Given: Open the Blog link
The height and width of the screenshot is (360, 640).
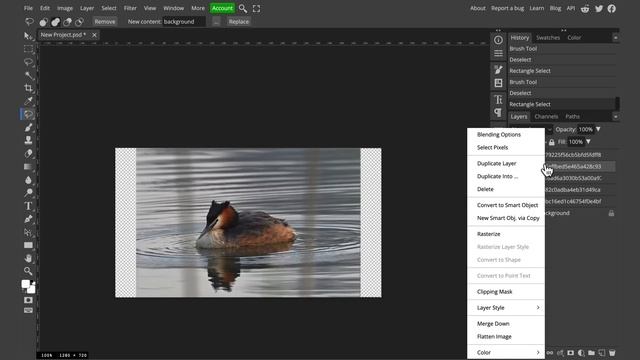Looking at the screenshot, I should [555, 8].
